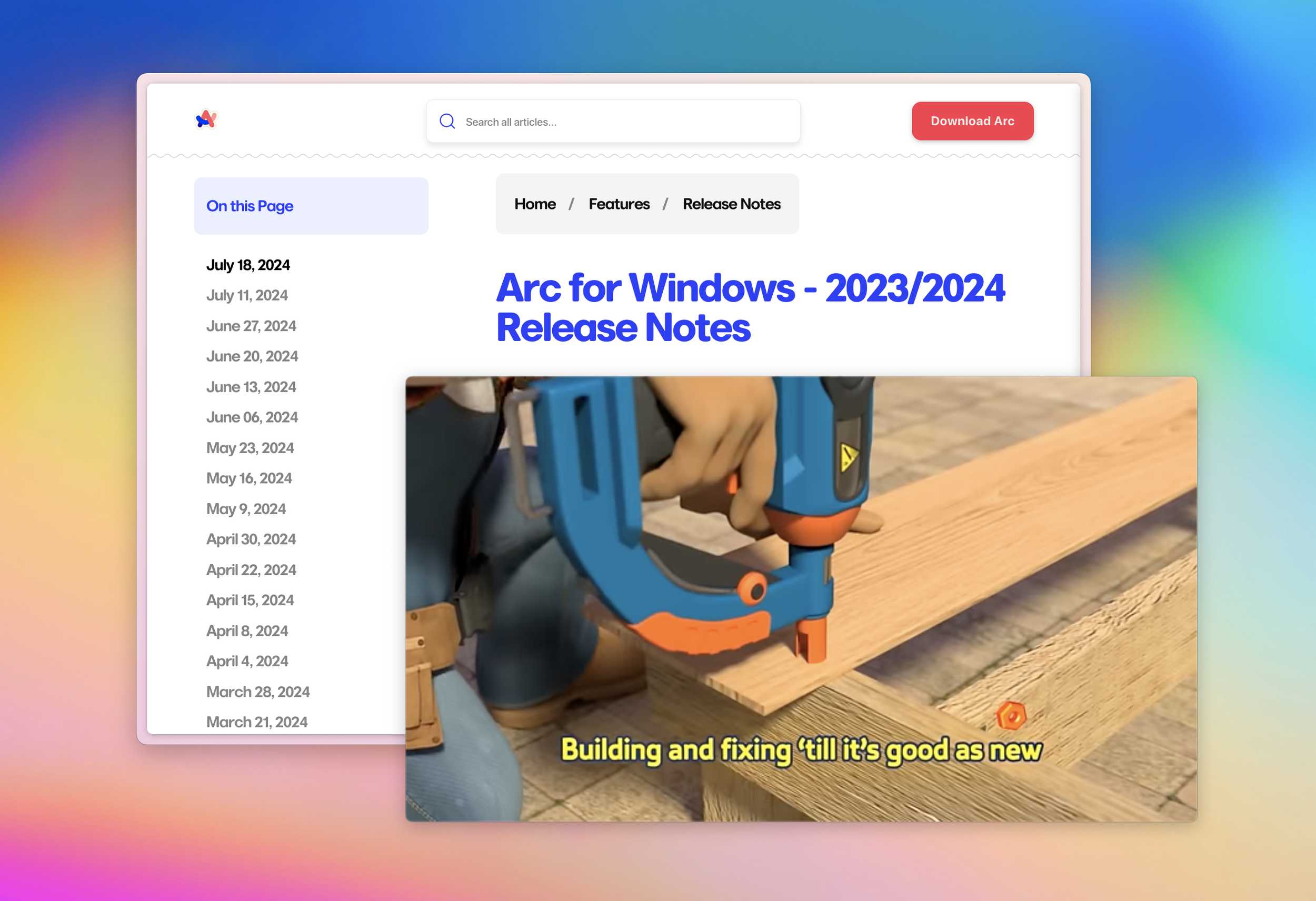Jump to March 28, 2024 notes

[x=257, y=692]
